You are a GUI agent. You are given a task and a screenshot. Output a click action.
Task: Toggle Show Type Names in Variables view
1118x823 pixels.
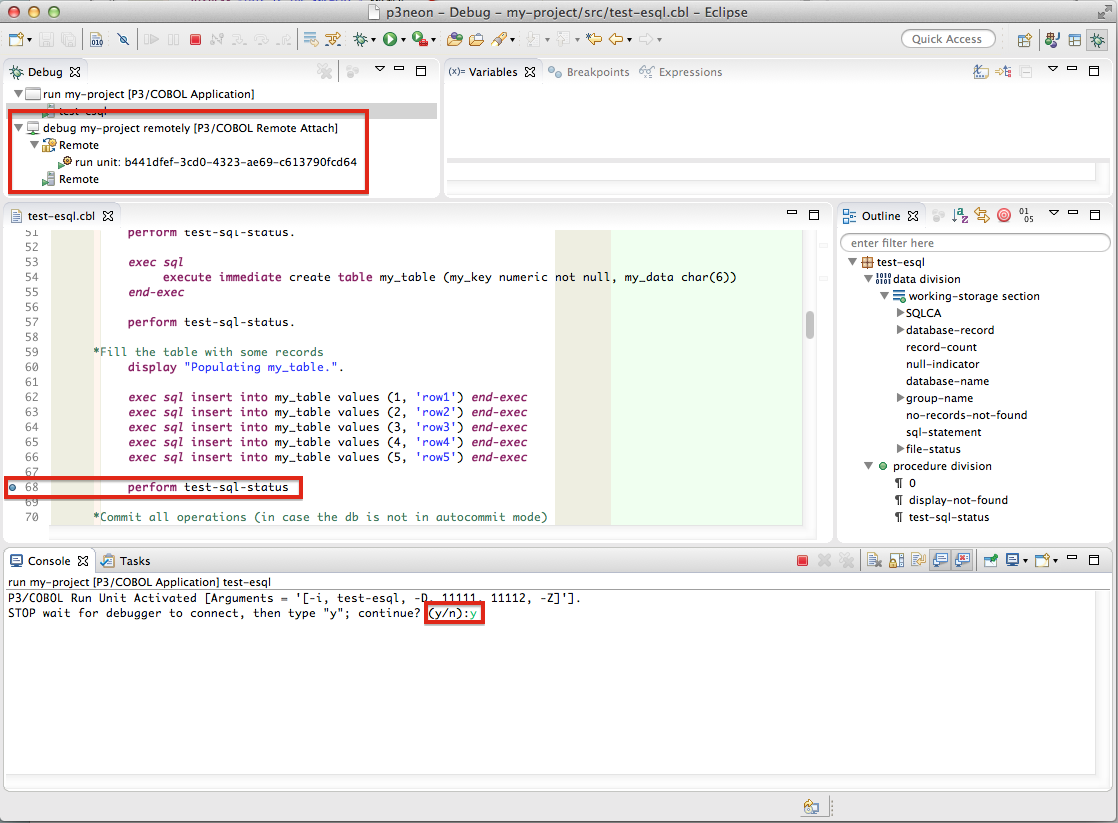(981, 71)
